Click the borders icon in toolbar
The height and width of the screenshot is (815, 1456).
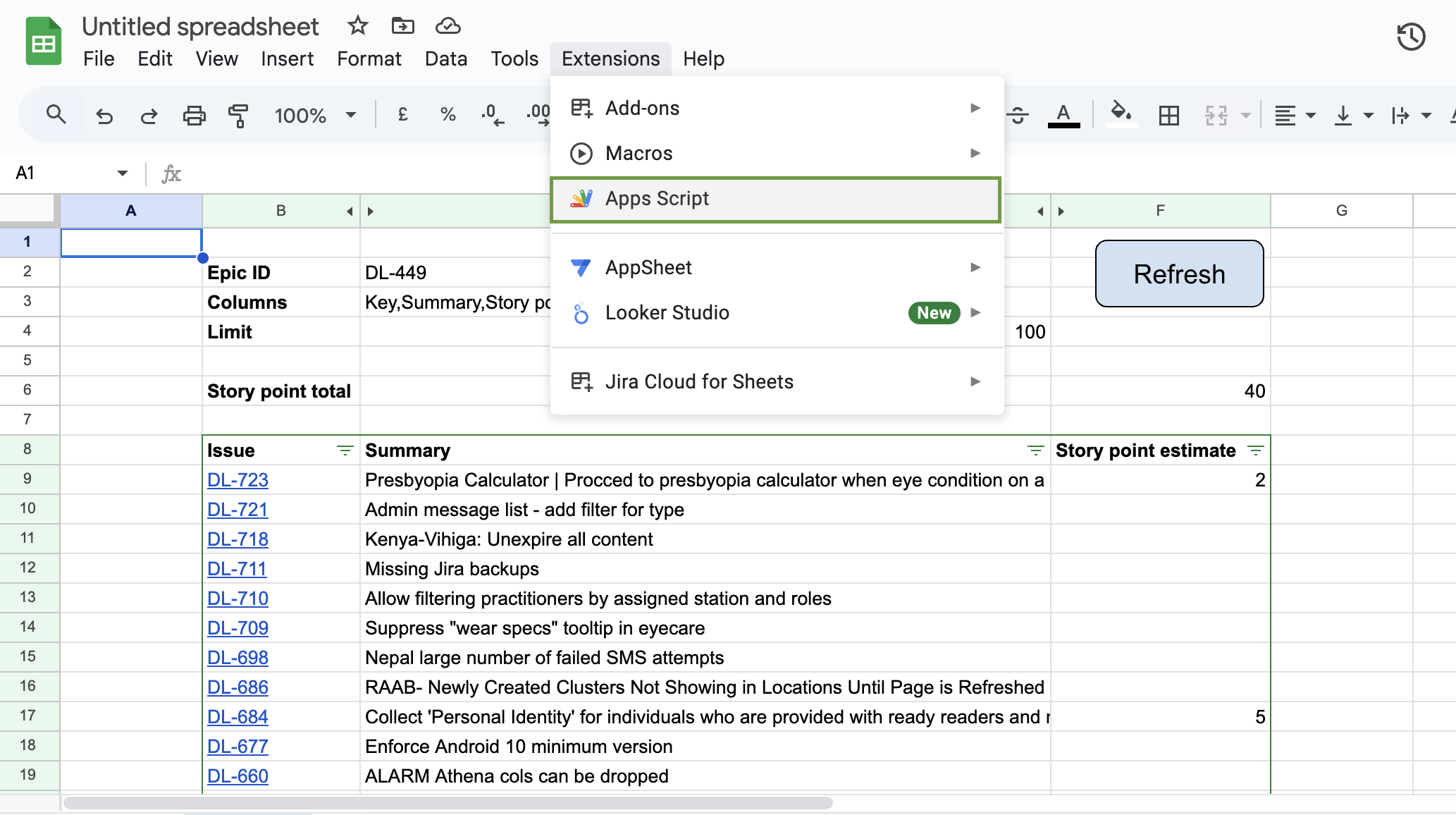[x=1169, y=113]
